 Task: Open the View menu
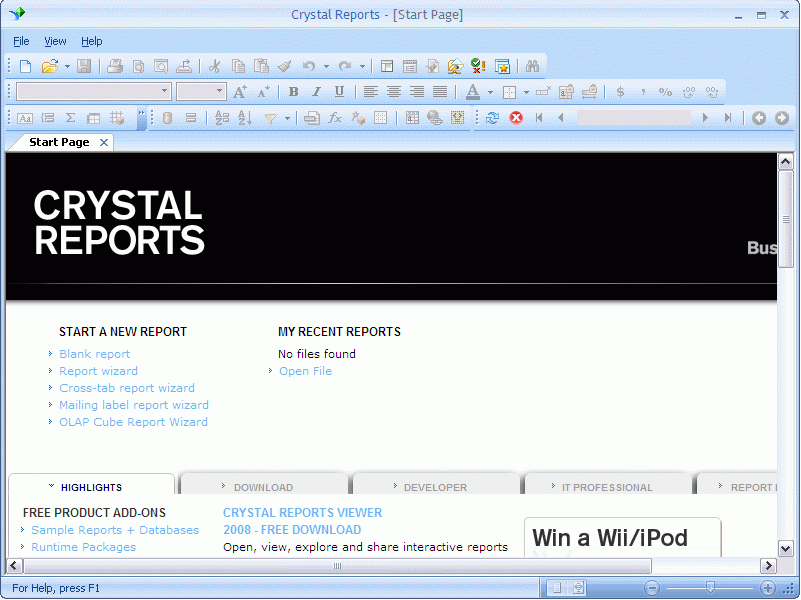(x=55, y=41)
